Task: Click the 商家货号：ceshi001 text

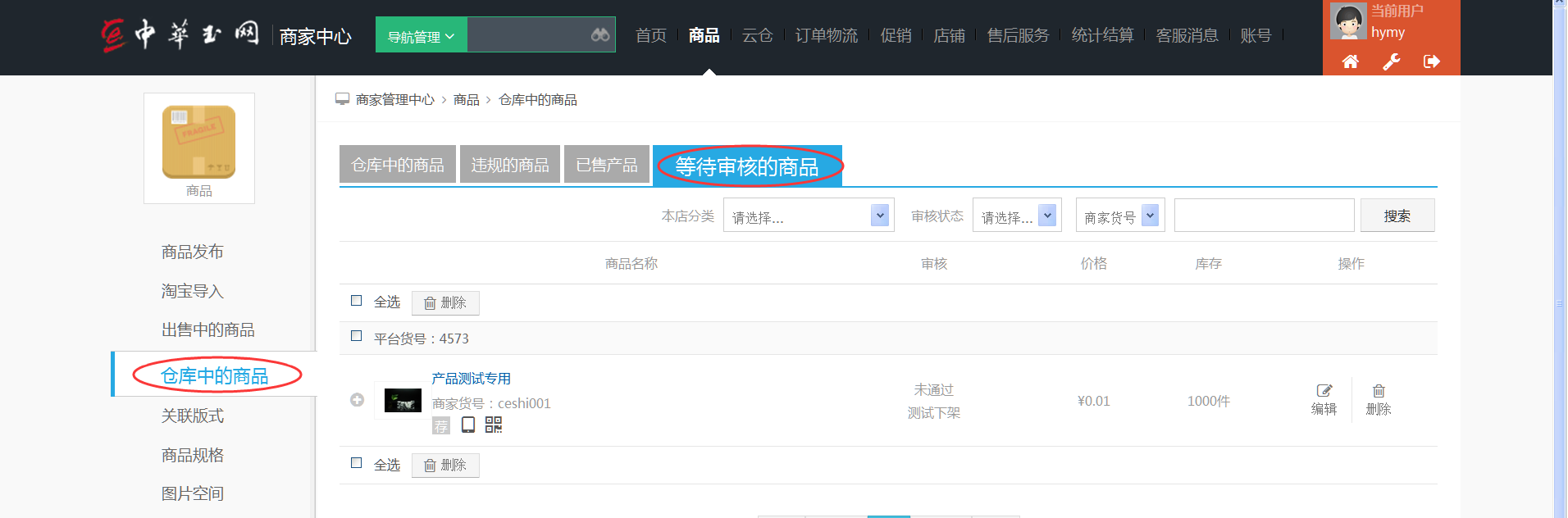Action: tap(491, 403)
